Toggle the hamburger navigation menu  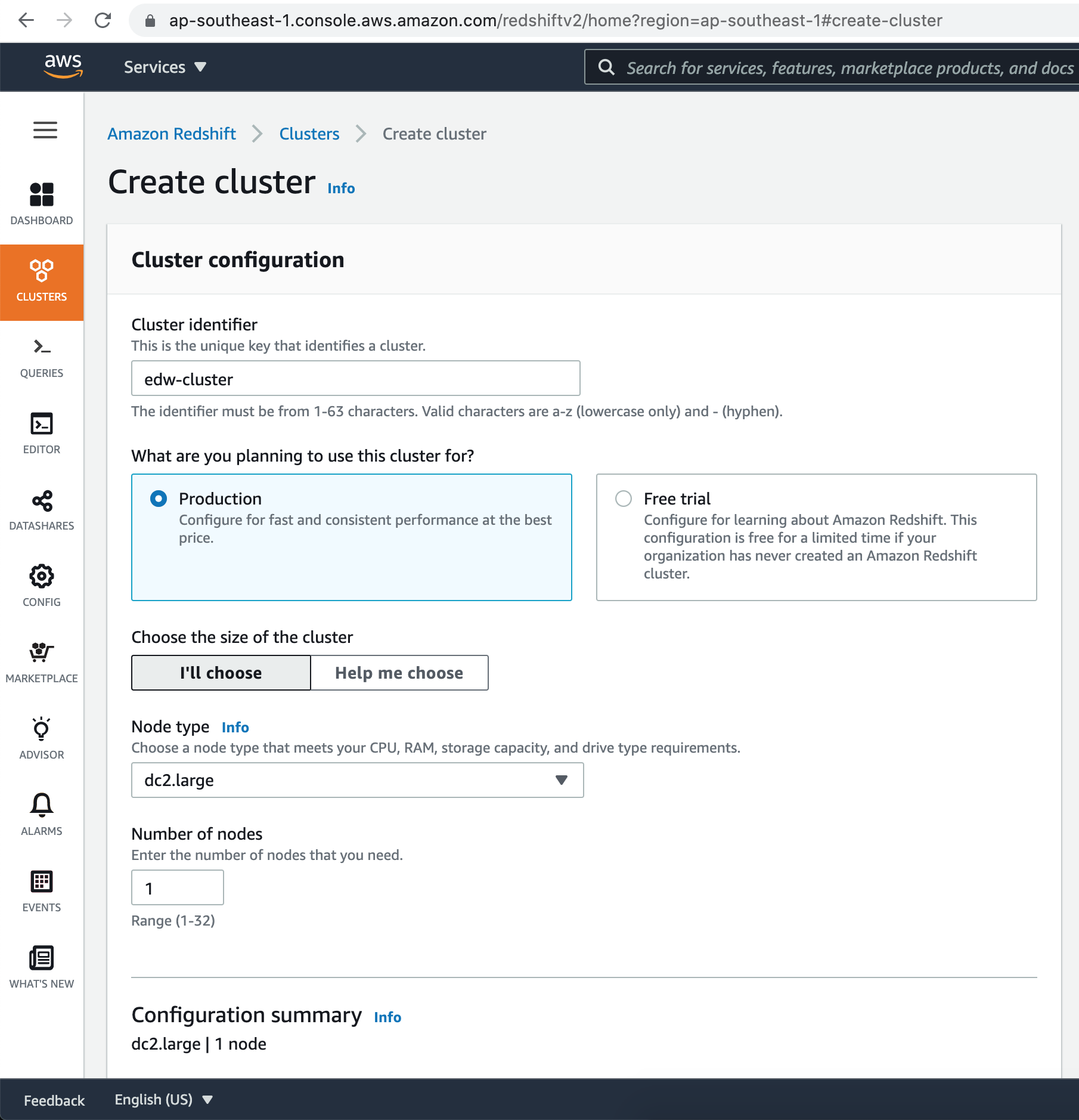click(x=45, y=130)
